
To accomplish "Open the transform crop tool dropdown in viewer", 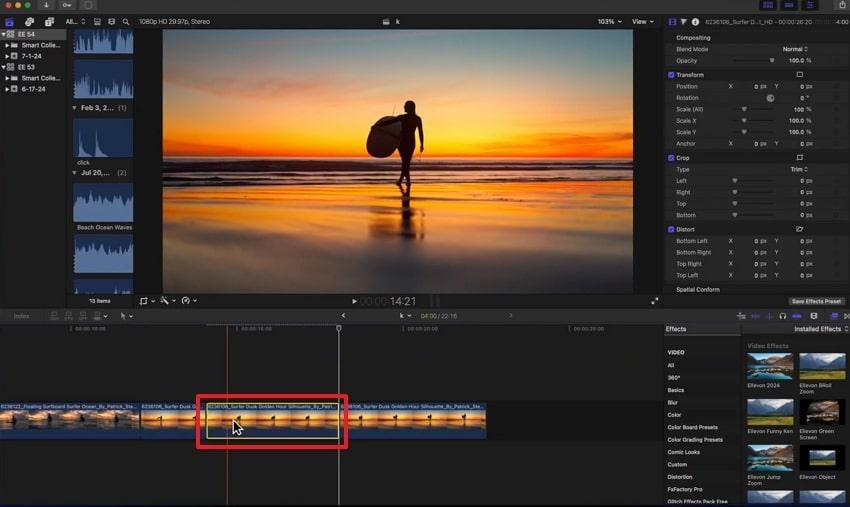I will (x=147, y=300).
